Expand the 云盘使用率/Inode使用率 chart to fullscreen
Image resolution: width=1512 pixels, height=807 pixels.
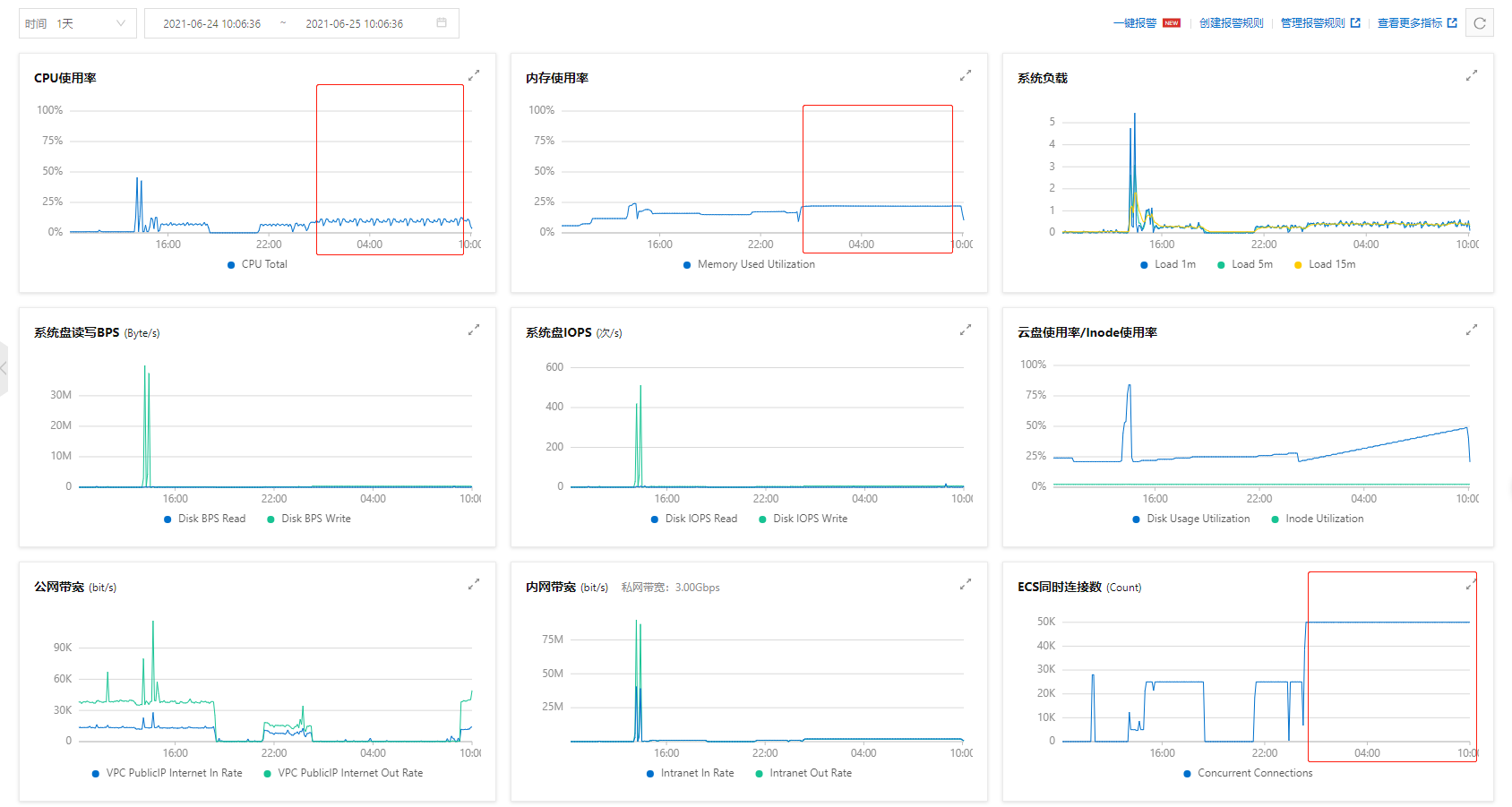[x=1471, y=331]
